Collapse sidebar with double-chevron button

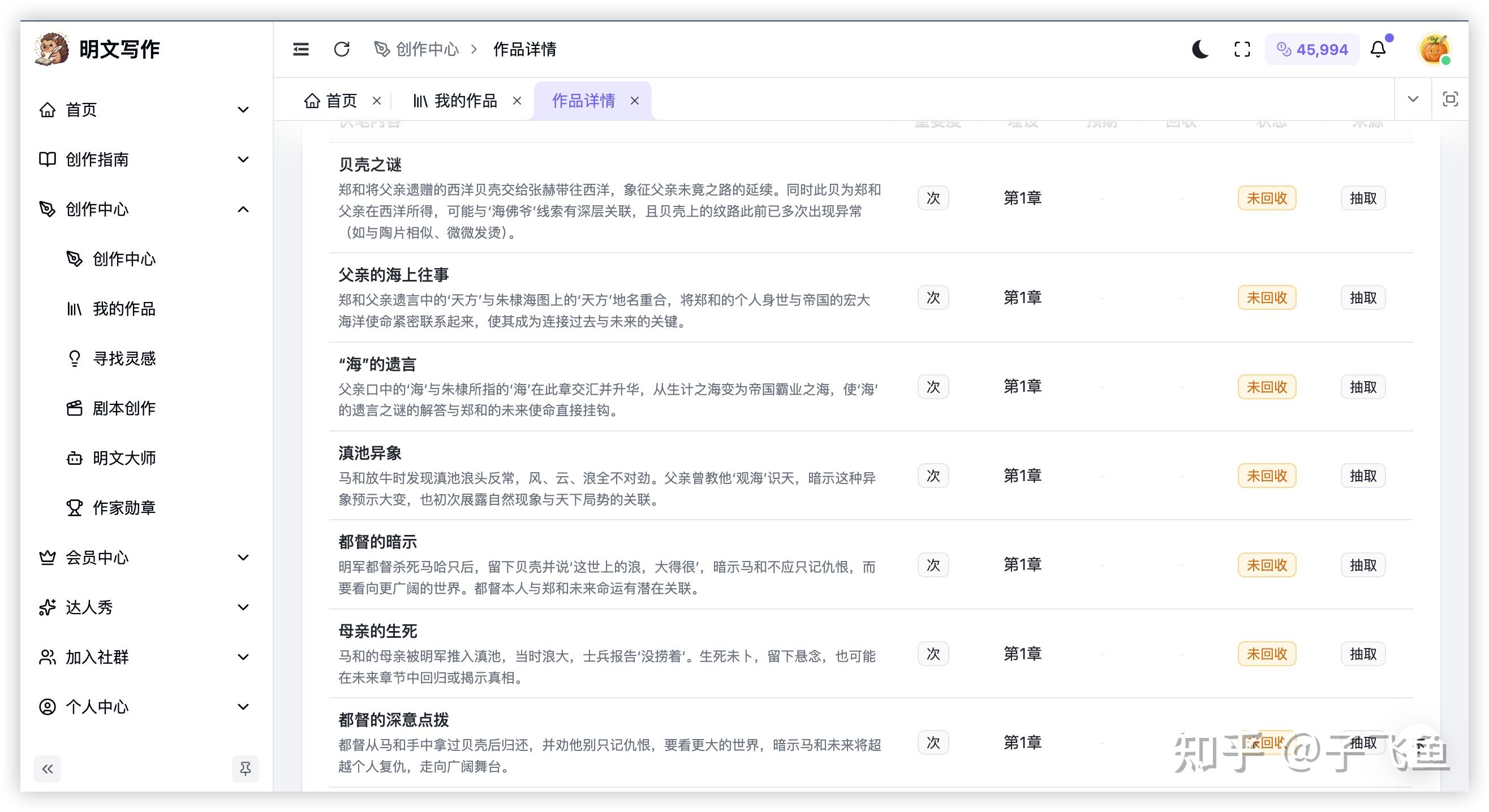(x=48, y=768)
